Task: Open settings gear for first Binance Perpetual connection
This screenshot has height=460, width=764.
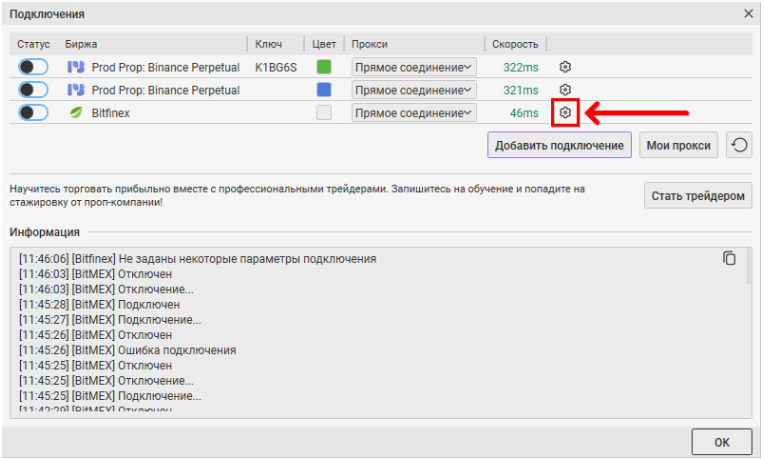Action: [x=565, y=67]
